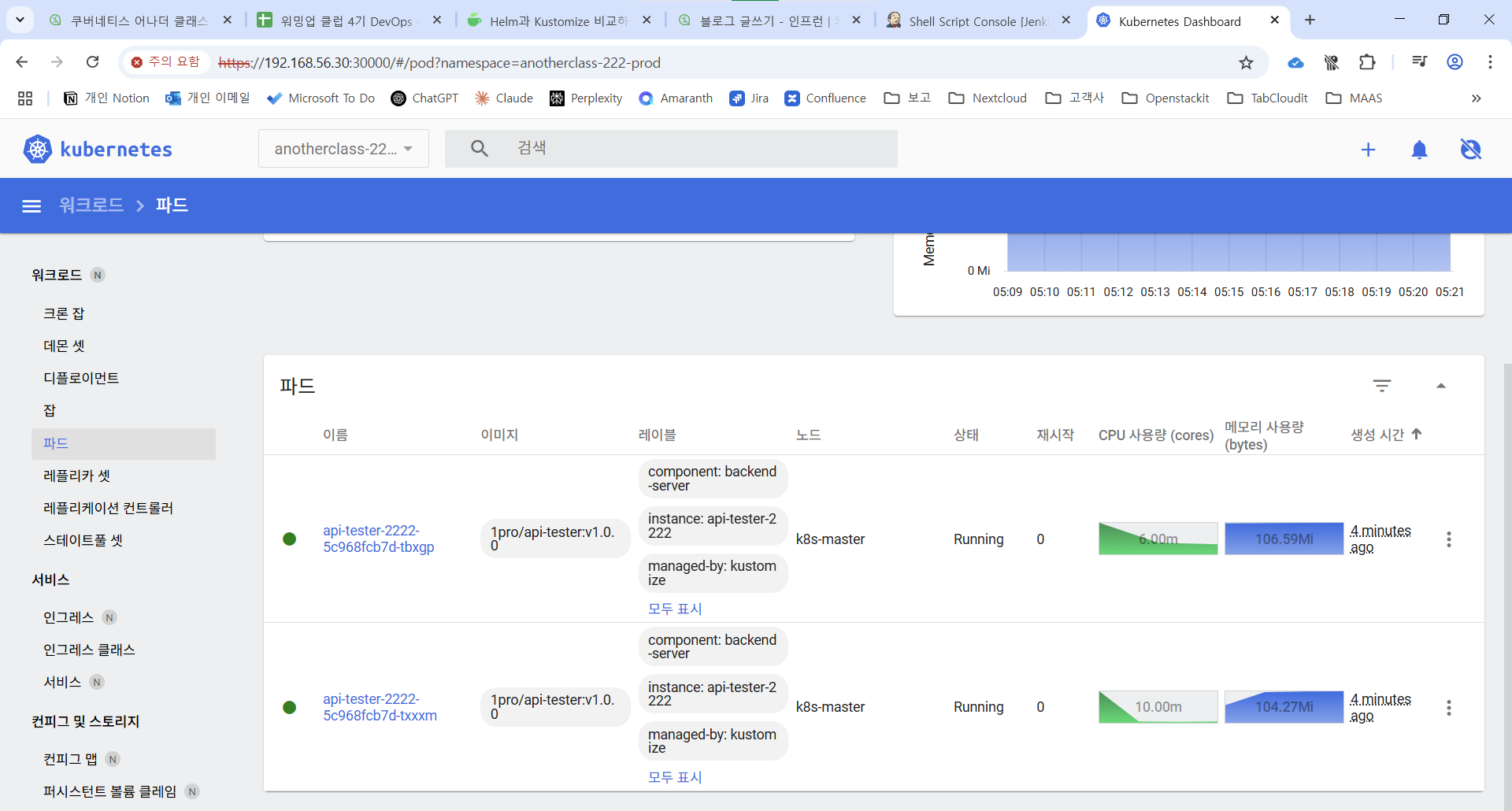Click the cloud extension icon
Image resolution: width=1512 pixels, height=811 pixels.
tap(1295, 62)
